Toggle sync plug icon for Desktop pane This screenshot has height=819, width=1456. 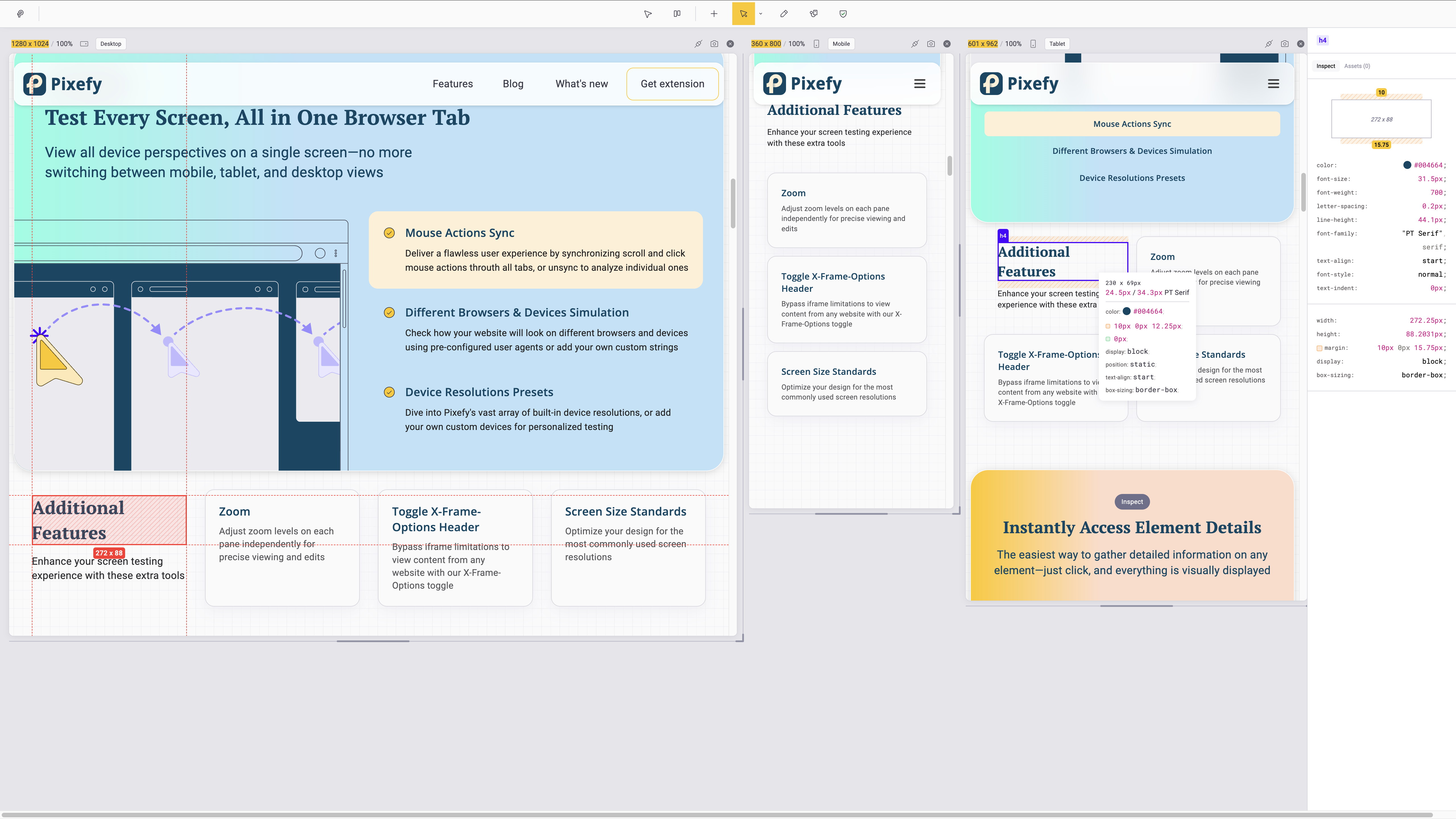tap(698, 44)
